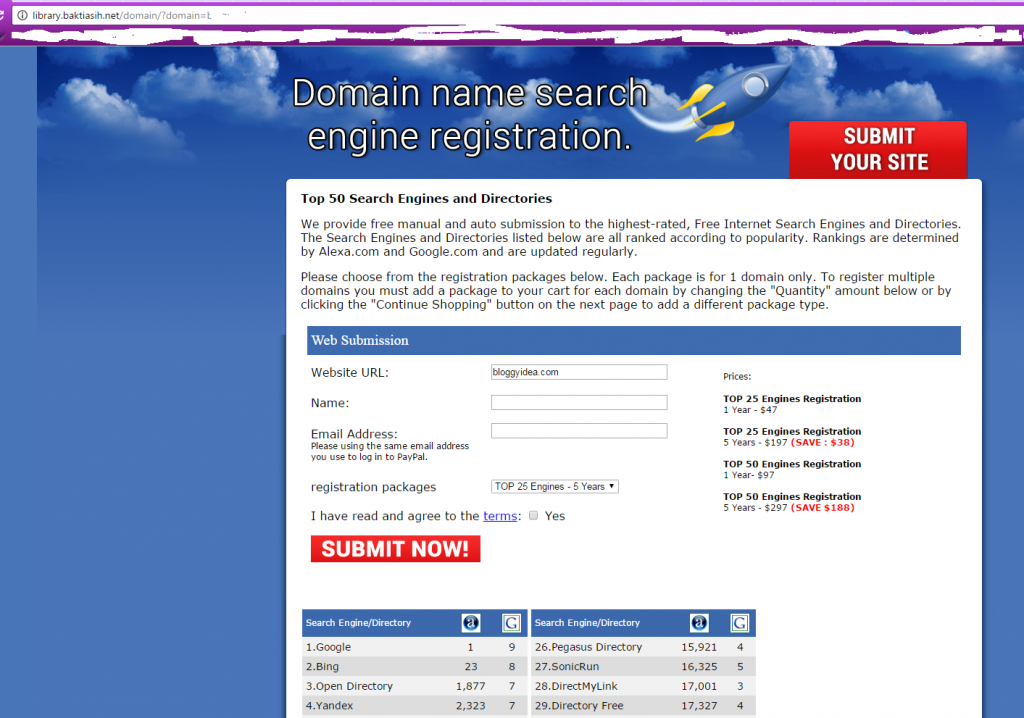The height and width of the screenshot is (718, 1024).
Task: Click the Email Address input field
Action: (x=579, y=430)
